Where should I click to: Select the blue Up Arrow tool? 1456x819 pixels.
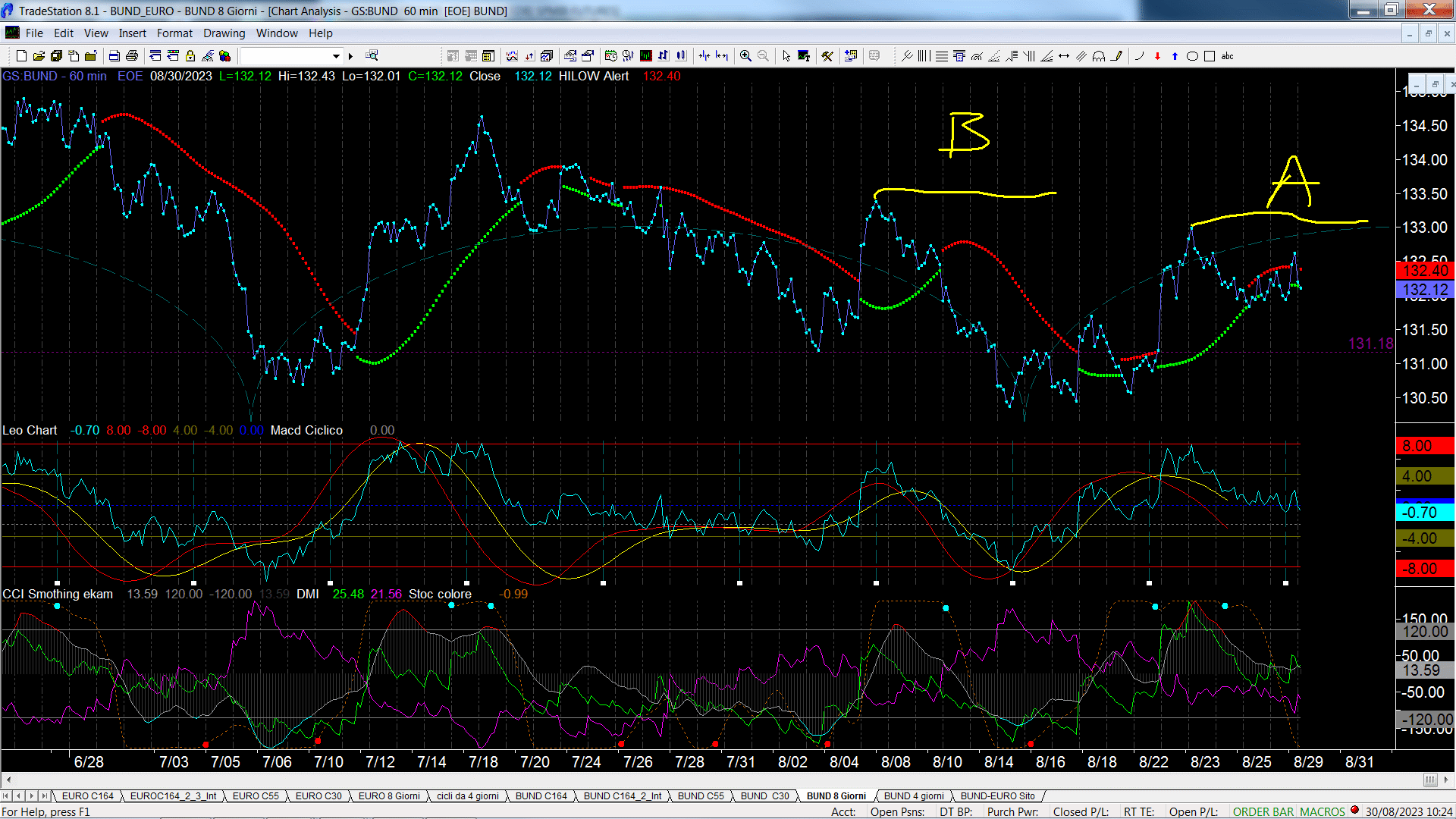pos(1175,56)
